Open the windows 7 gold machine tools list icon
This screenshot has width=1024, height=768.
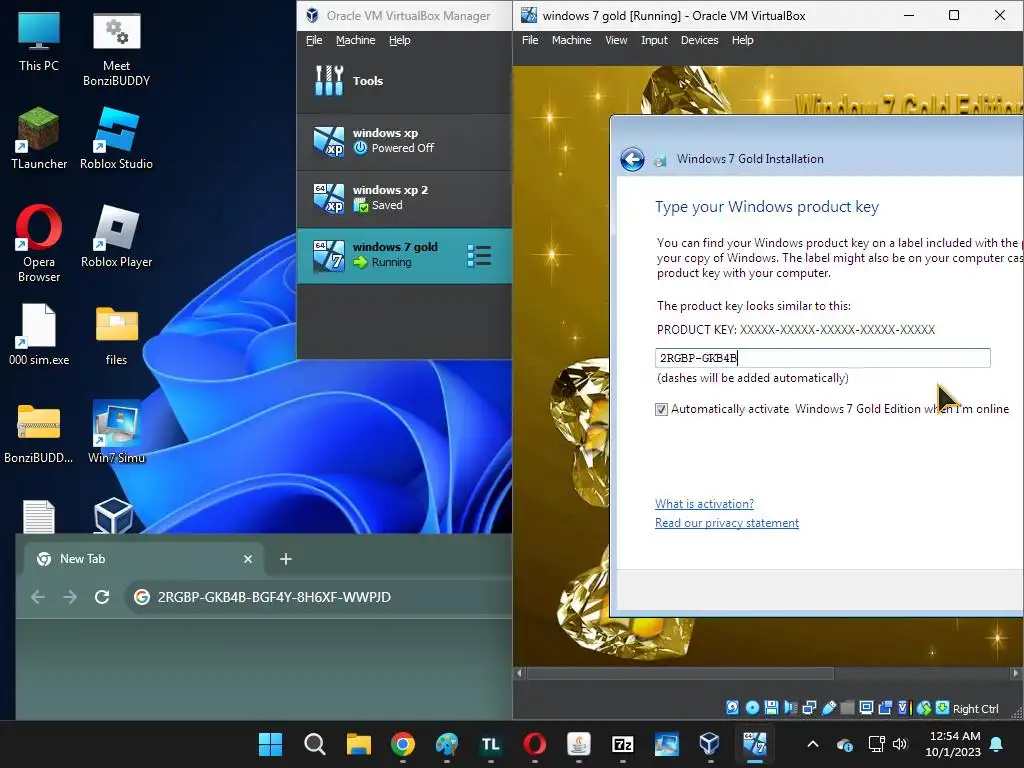pyautogui.click(x=479, y=255)
